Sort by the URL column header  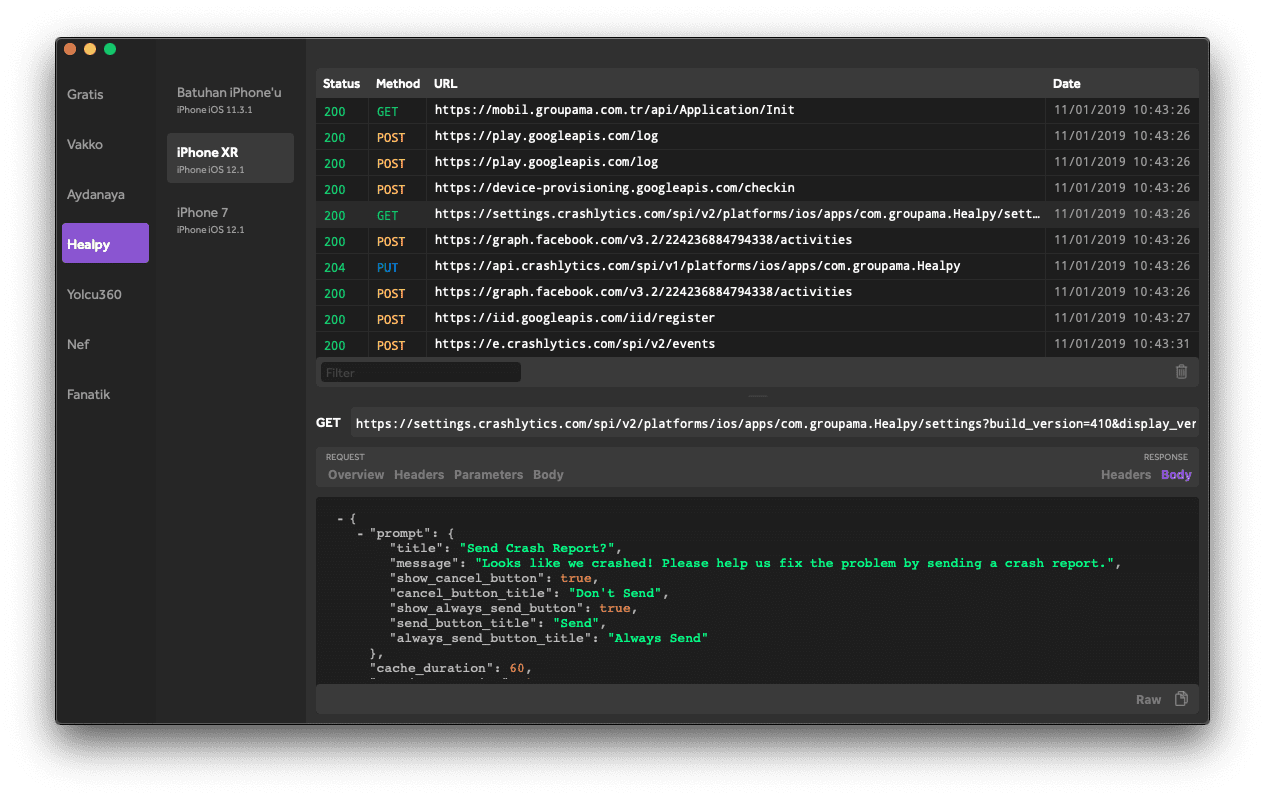tap(445, 84)
